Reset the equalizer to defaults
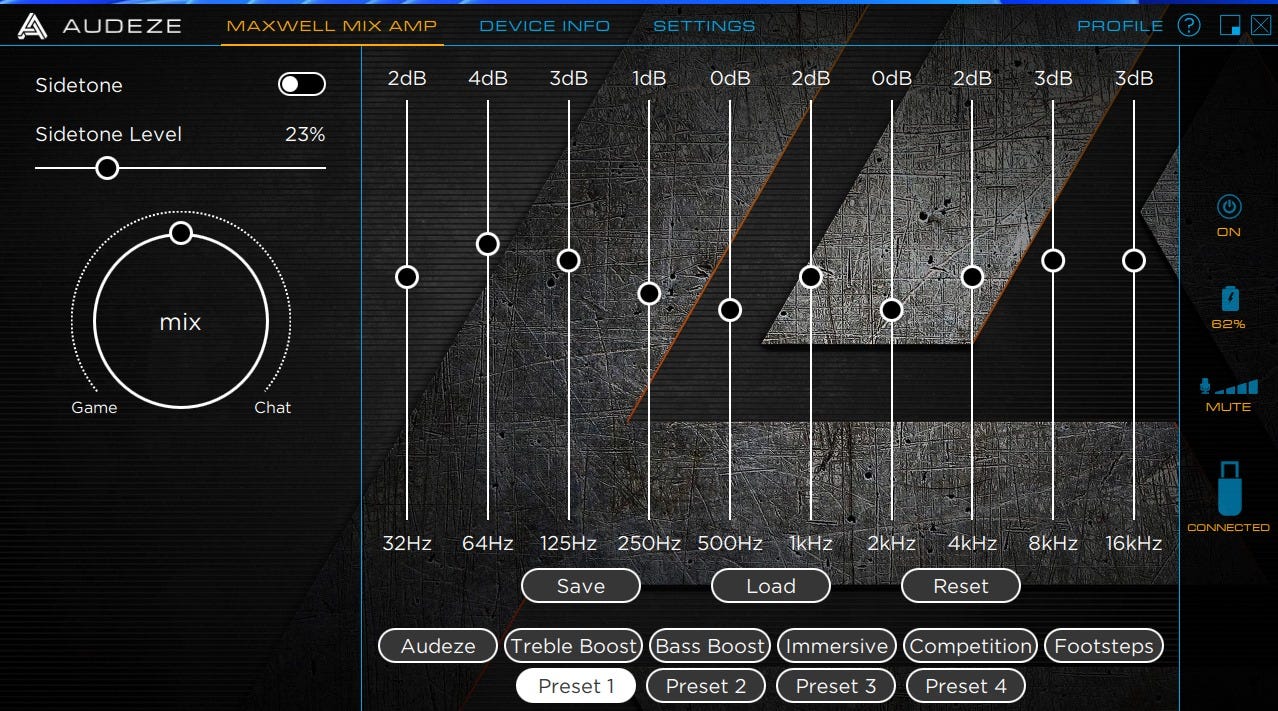 [960, 586]
